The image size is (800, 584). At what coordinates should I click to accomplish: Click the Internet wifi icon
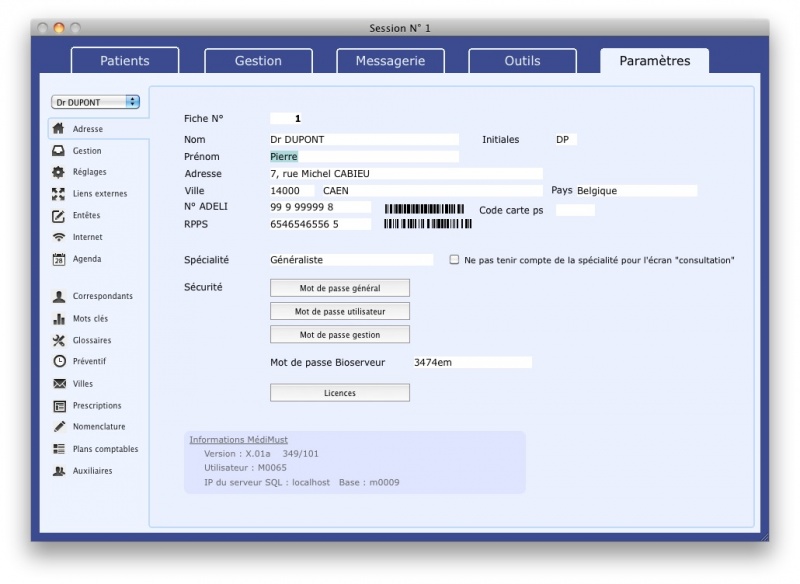[x=59, y=237]
